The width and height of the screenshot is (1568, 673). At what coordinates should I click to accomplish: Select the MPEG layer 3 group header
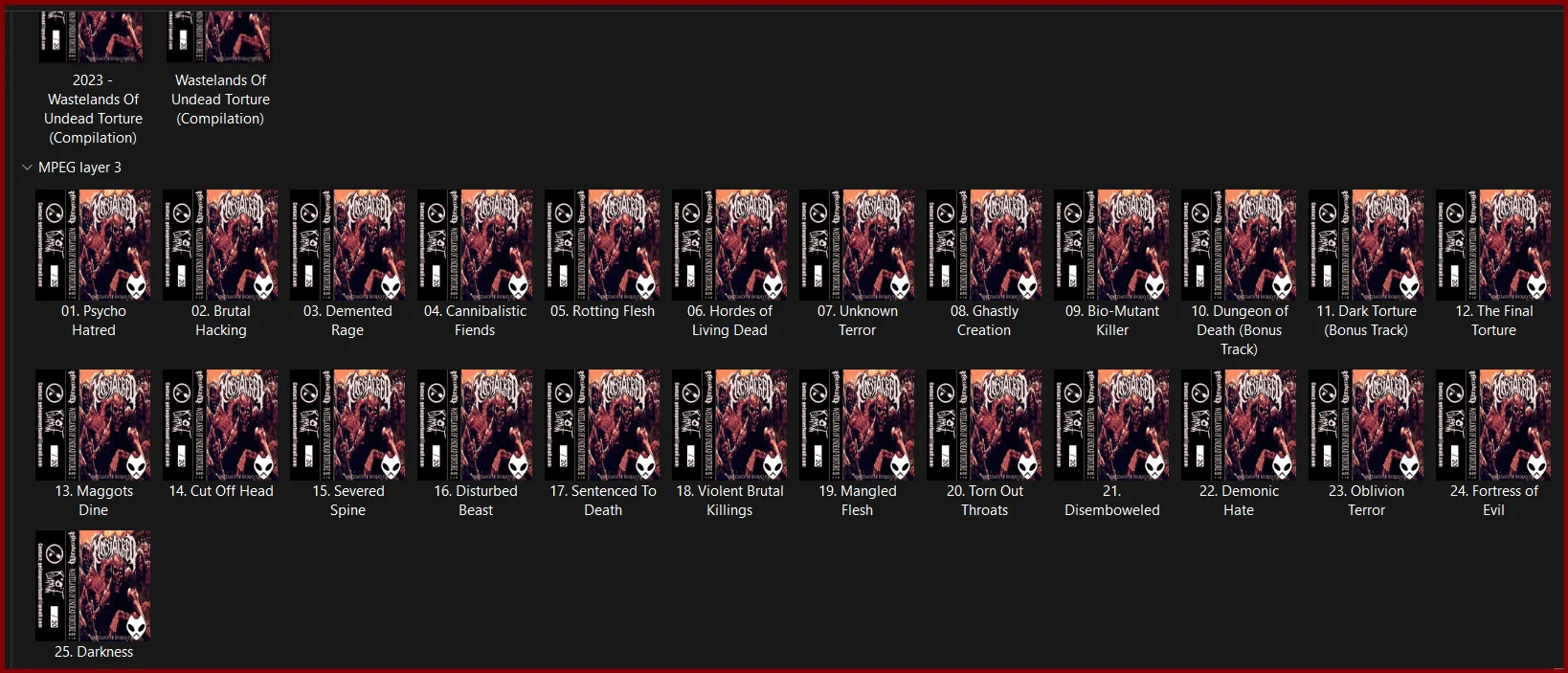(x=79, y=168)
